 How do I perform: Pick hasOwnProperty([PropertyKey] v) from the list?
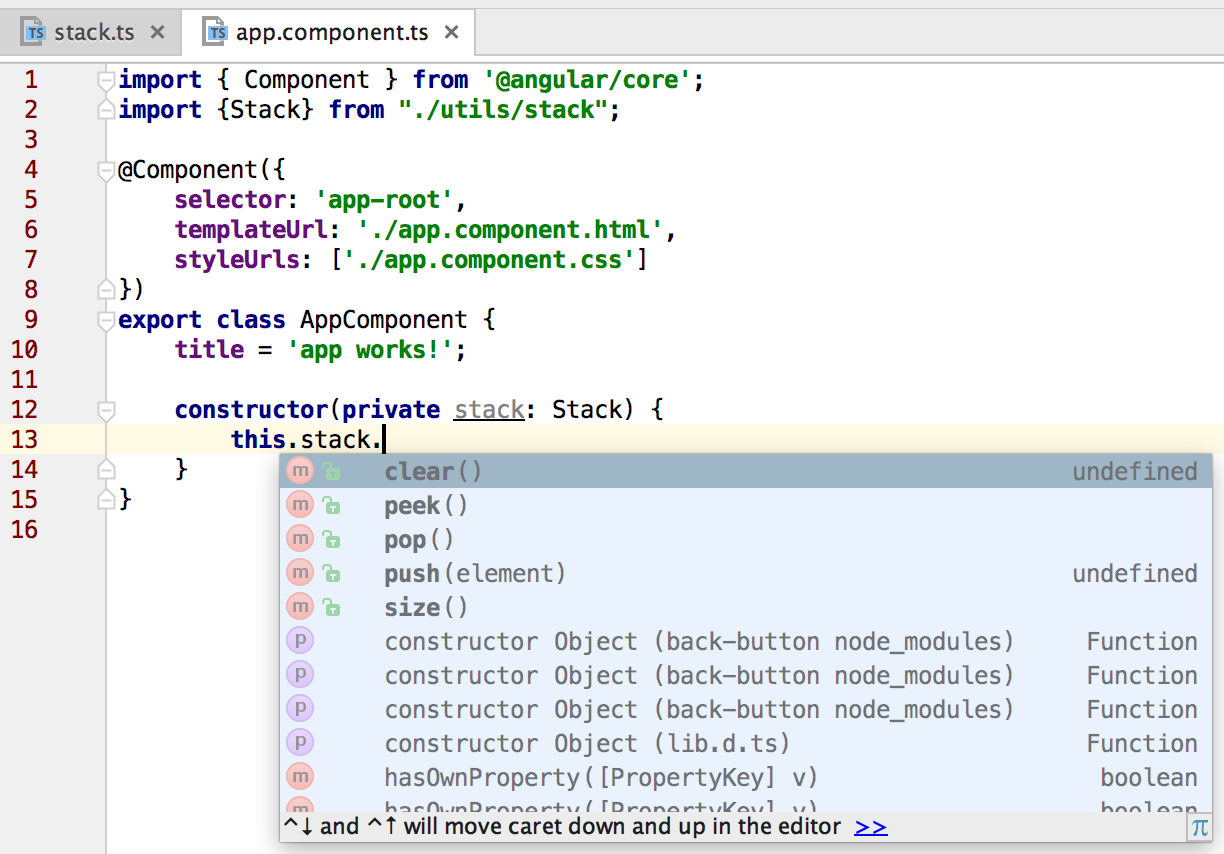[x=601, y=778]
